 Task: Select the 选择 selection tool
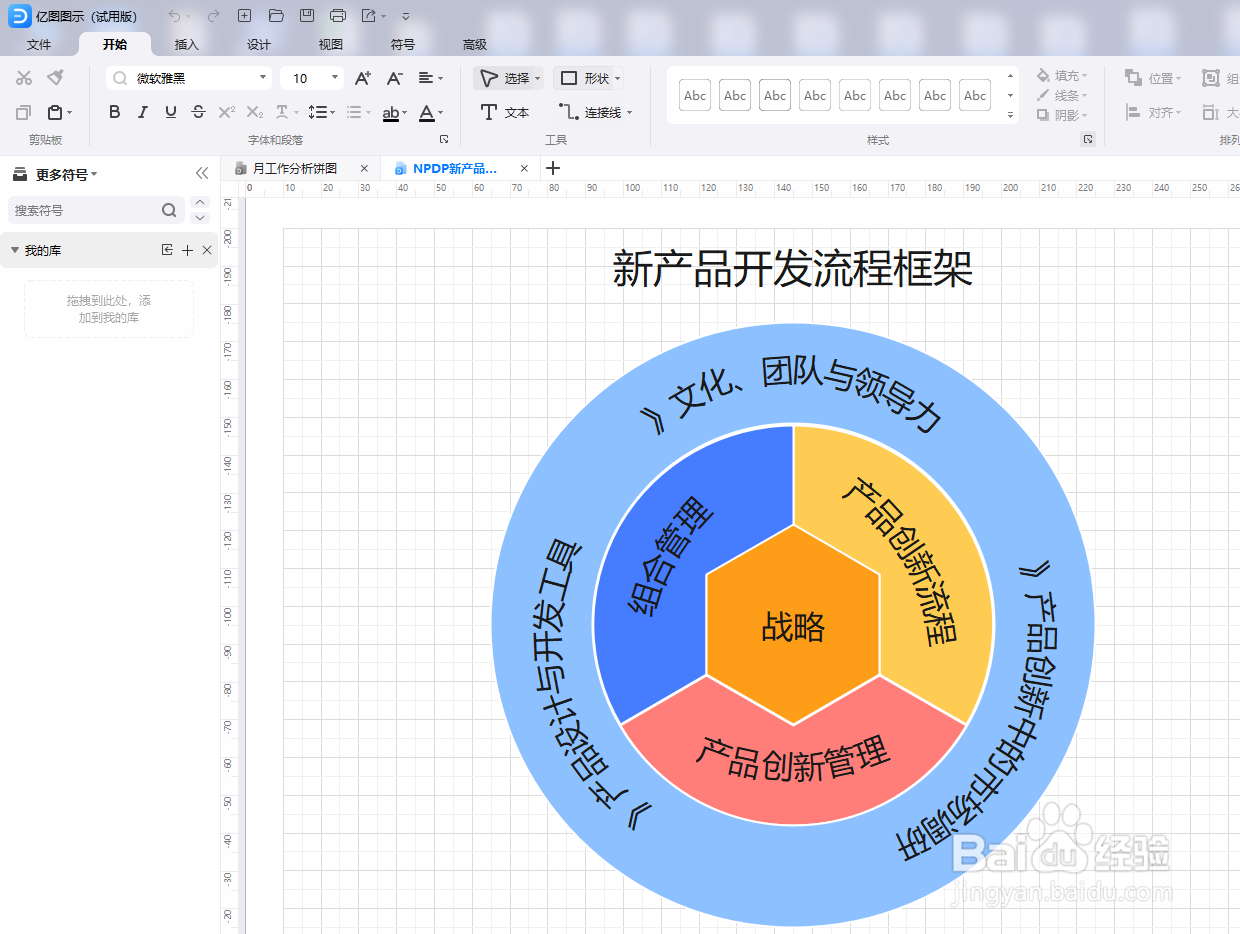[x=510, y=77]
